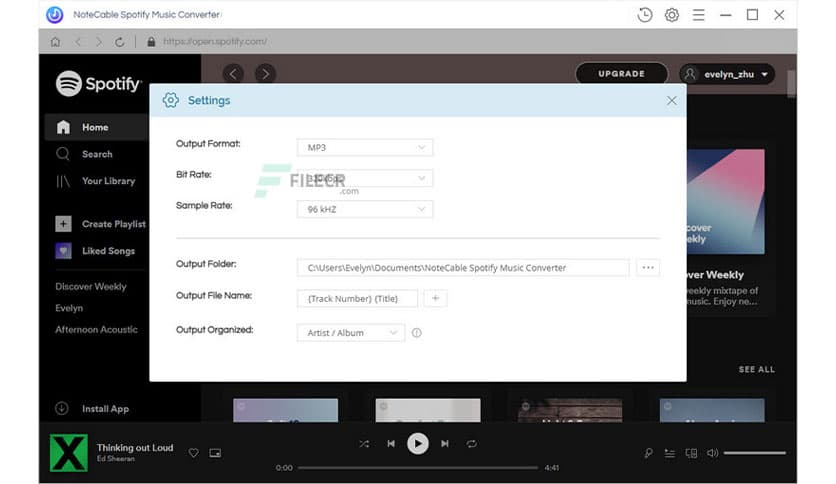Expand the Sample Rate dropdown
This screenshot has width=836, height=484.
(x=365, y=209)
